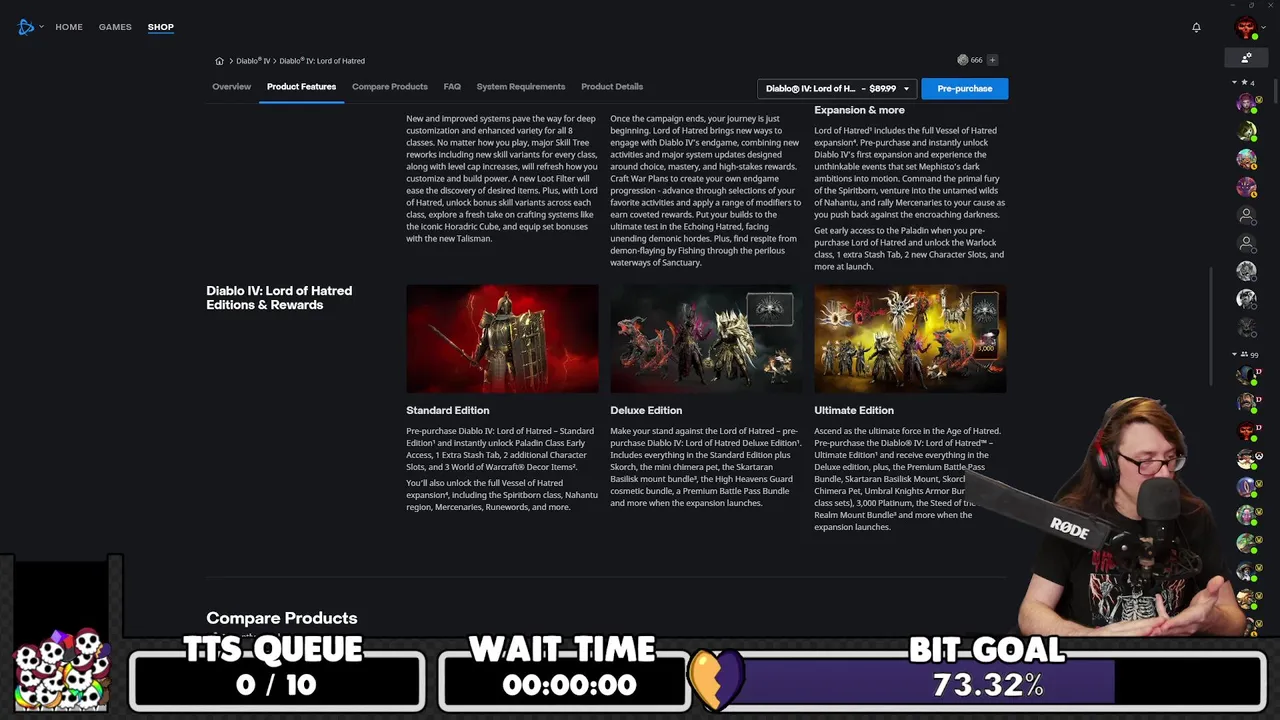
Task: Click the Battle.net balance coin icon
Action: pyautogui.click(x=963, y=60)
